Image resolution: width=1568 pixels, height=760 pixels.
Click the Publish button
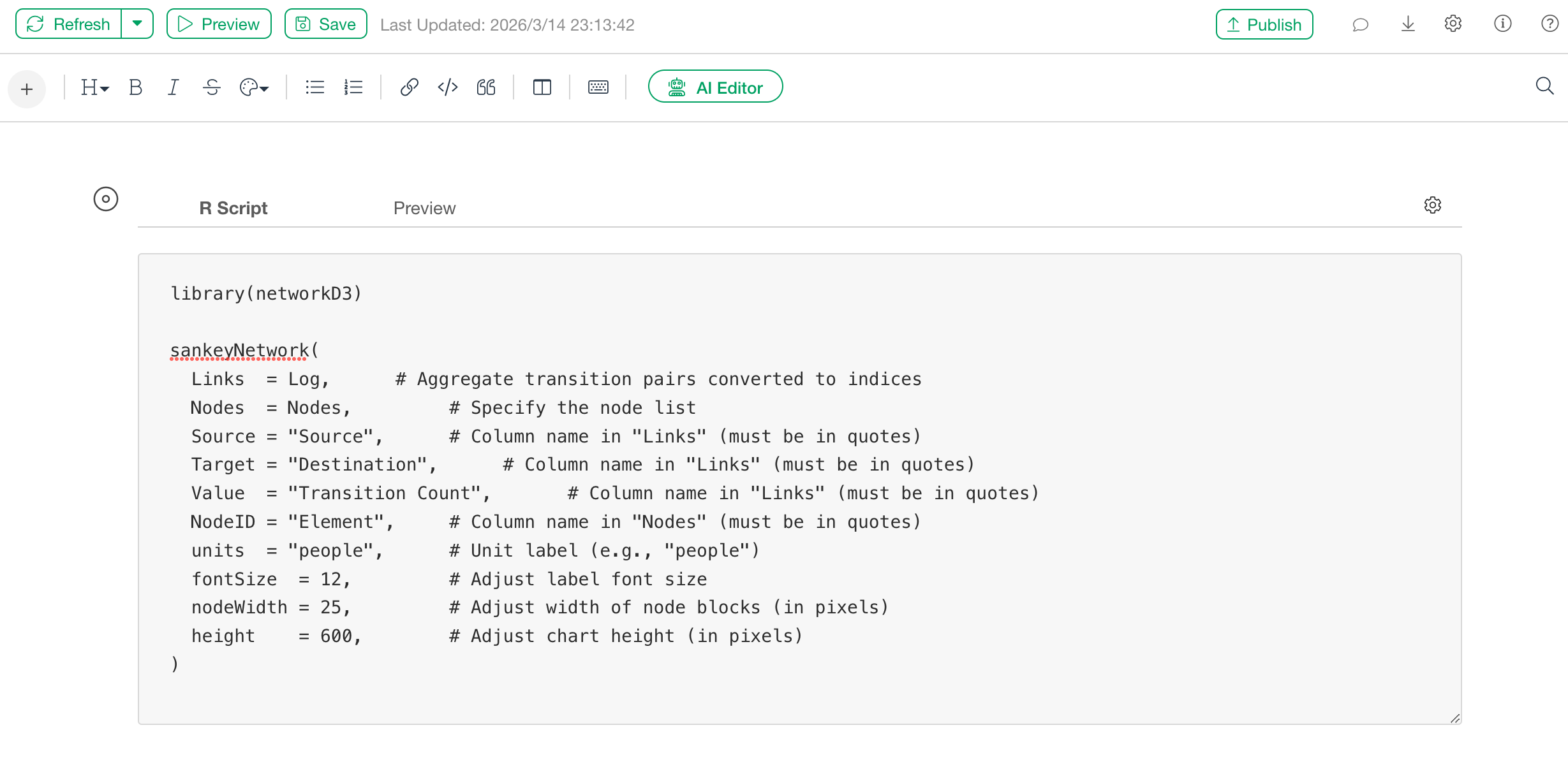pos(1264,24)
